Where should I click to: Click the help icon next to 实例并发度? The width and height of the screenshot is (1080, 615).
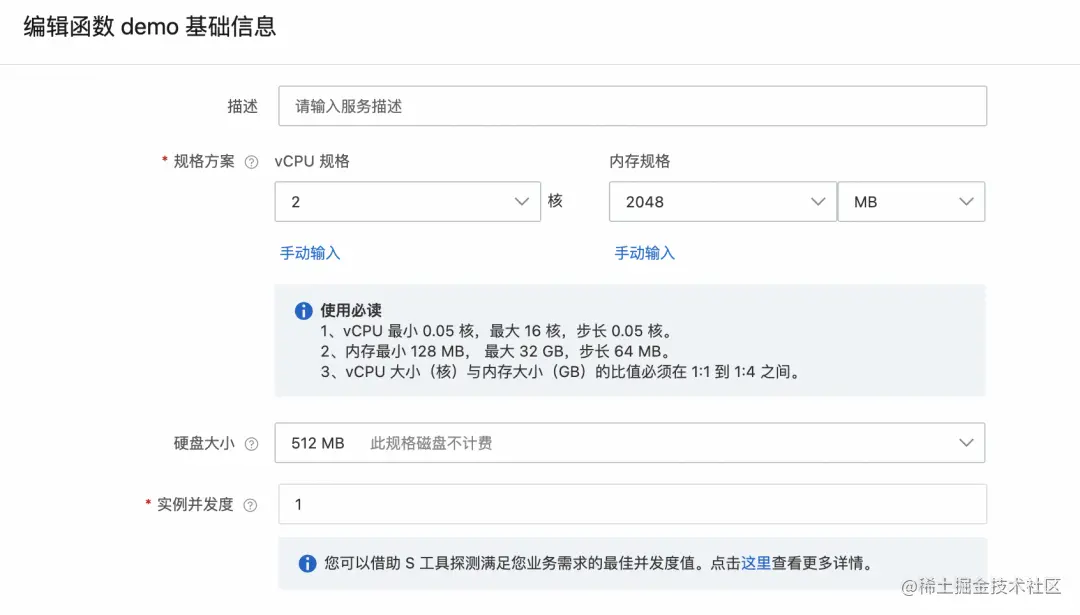pyautogui.click(x=250, y=505)
